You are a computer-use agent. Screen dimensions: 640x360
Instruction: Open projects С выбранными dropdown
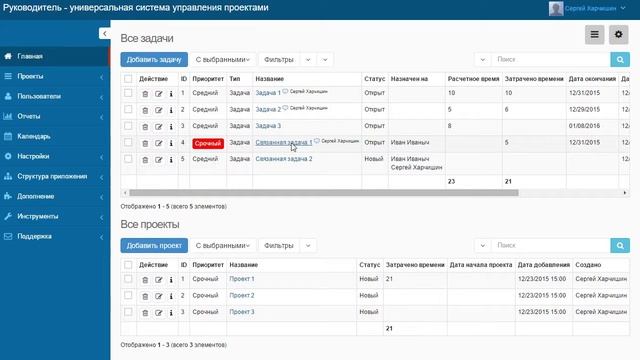pyautogui.click(x=223, y=246)
